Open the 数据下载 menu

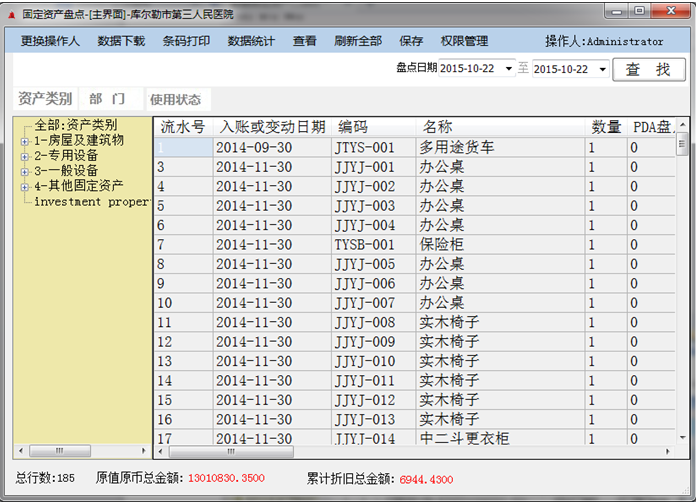pyautogui.click(x=121, y=41)
